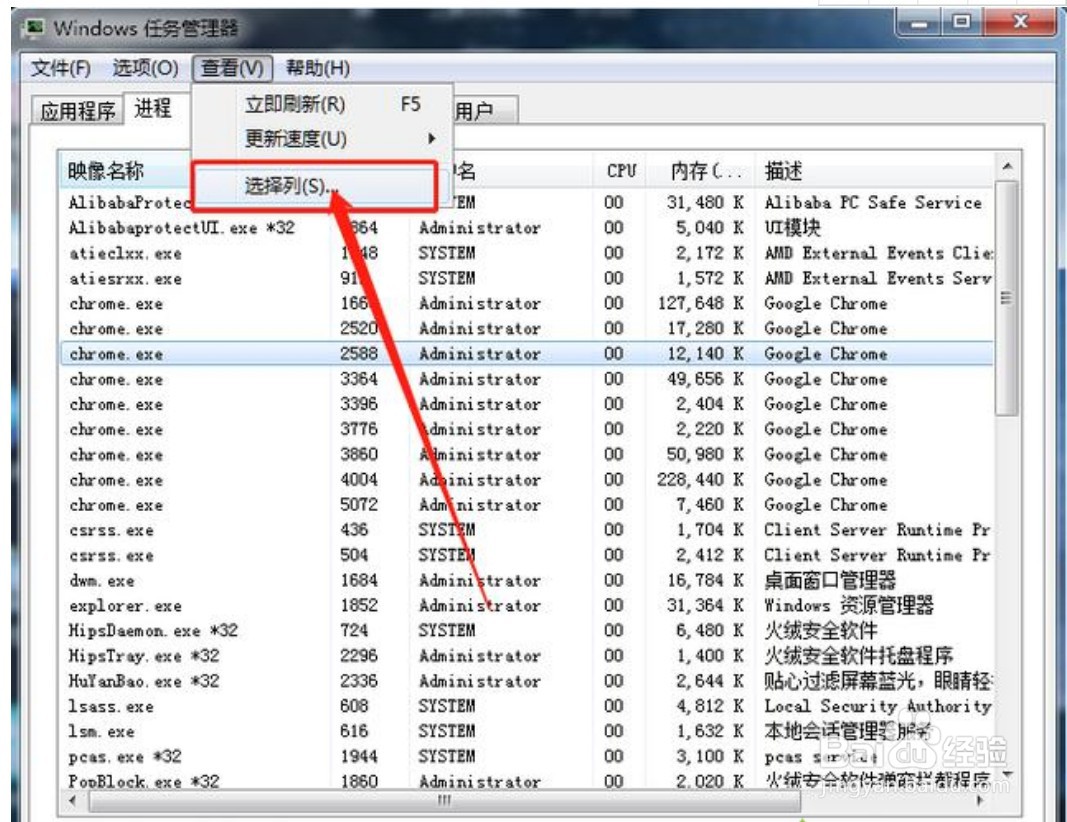The image size is (1067, 822).
Task: Select the atiesrxx.exe process row
Action: [527, 278]
